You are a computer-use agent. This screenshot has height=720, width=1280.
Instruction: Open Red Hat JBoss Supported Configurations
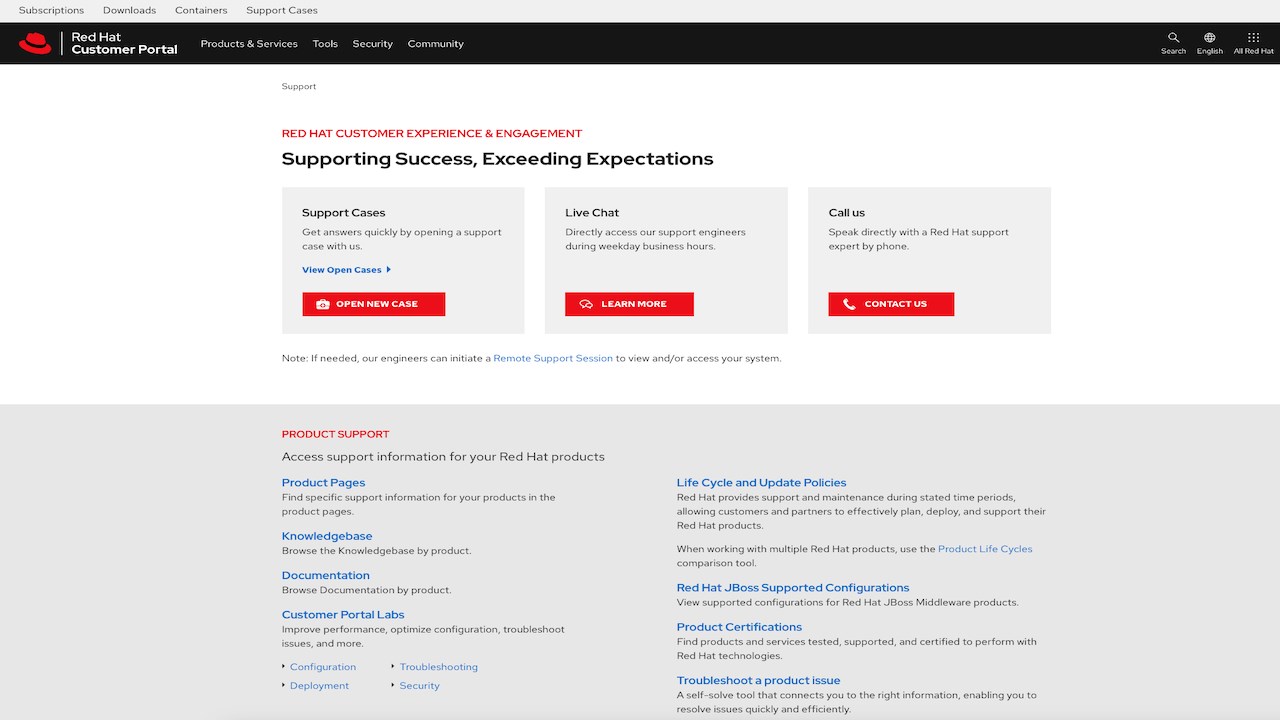pos(793,588)
